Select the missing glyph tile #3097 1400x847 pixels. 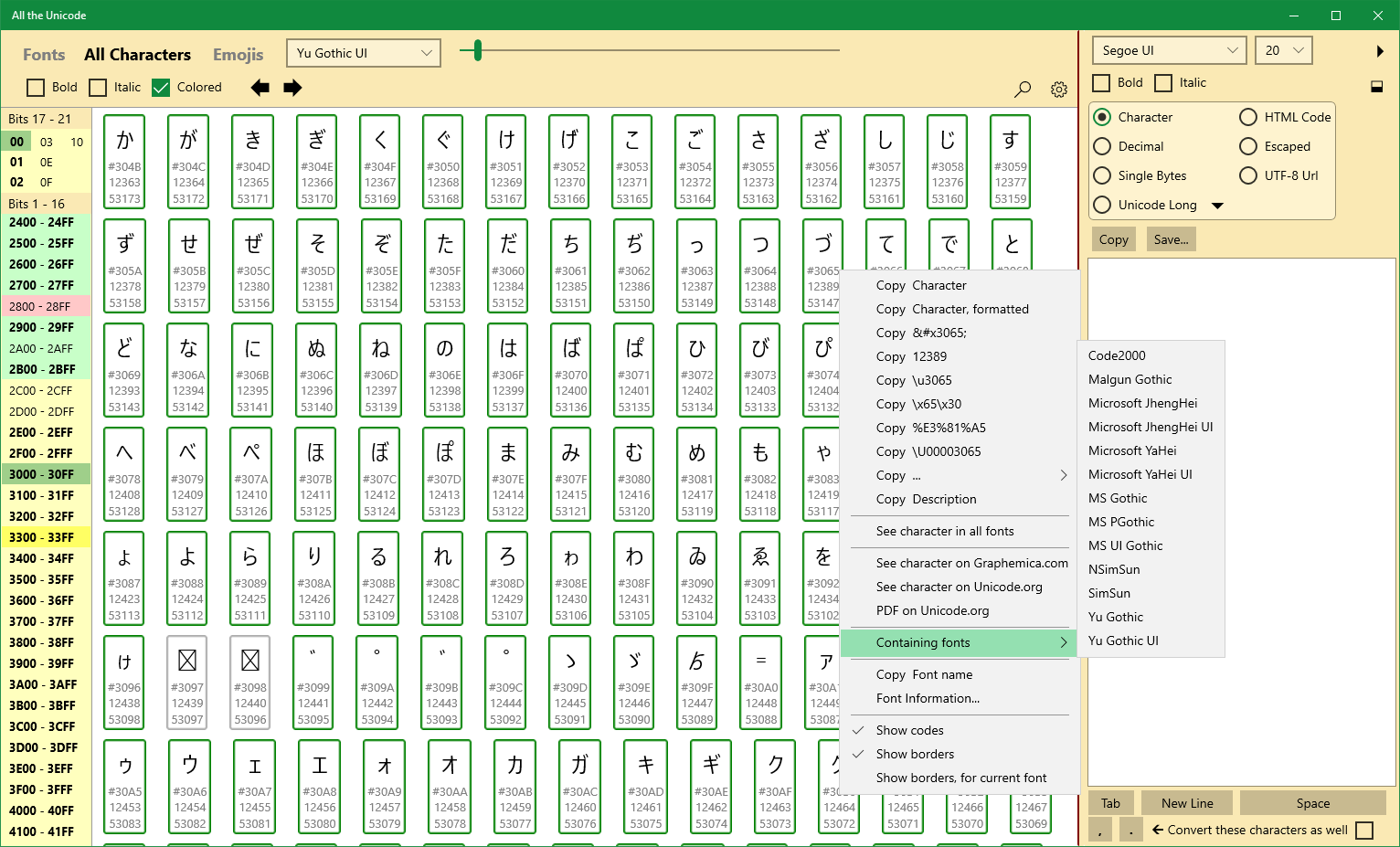tap(187, 682)
